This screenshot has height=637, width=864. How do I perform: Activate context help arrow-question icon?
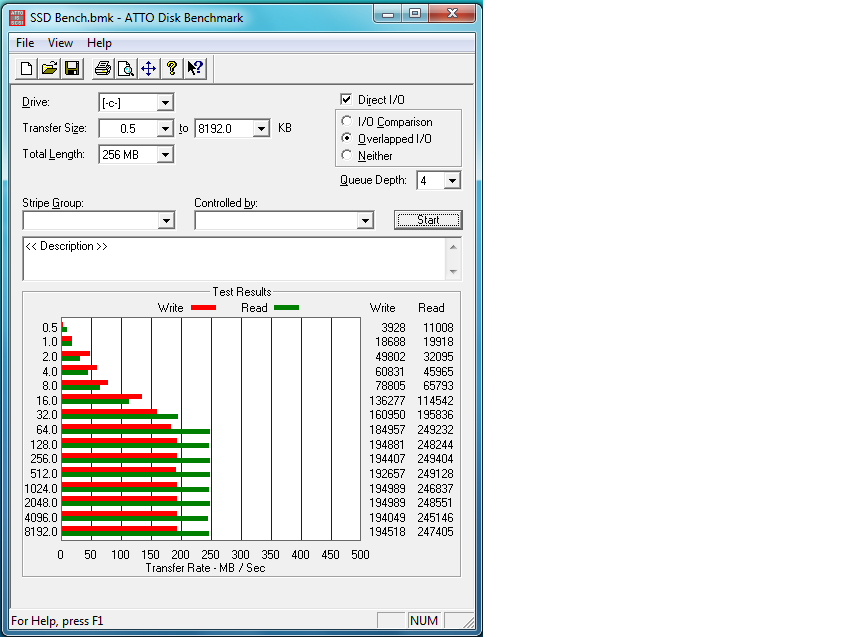click(195, 68)
